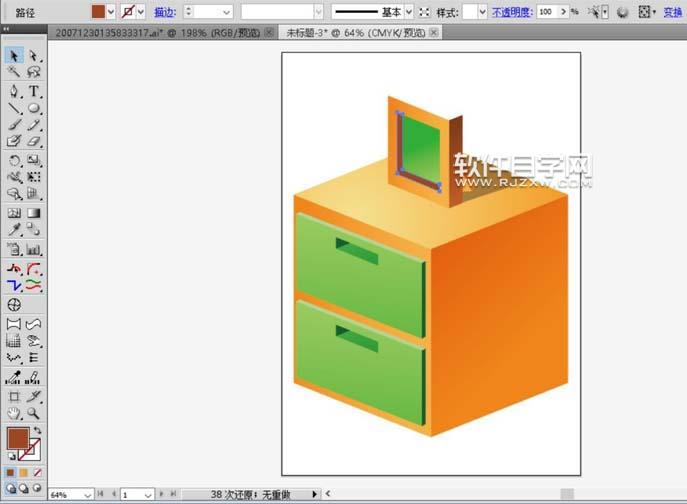Select the Type tool

click(x=33, y=91)
